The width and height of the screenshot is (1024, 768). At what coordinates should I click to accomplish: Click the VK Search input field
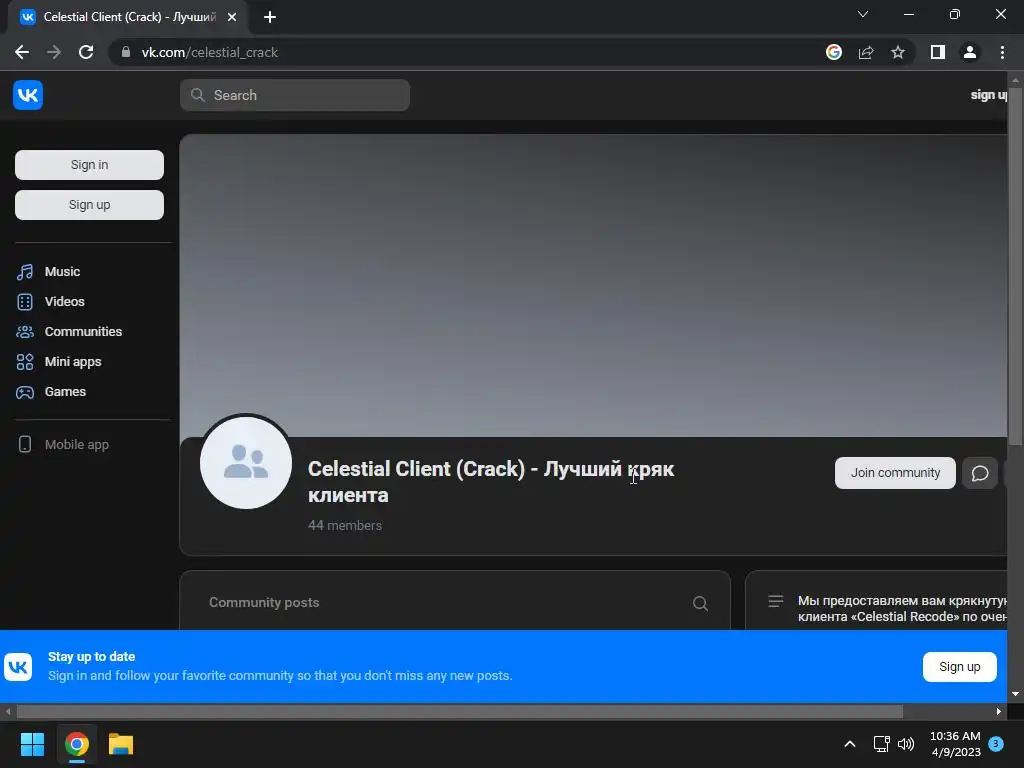tap(295, 95)
